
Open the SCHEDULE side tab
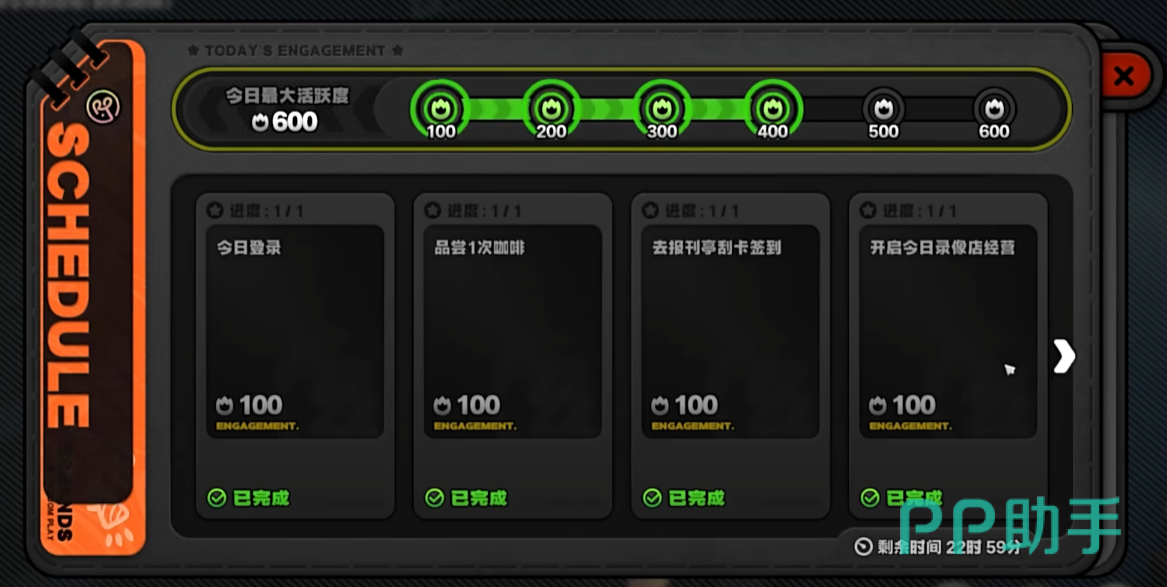(92, 298)
